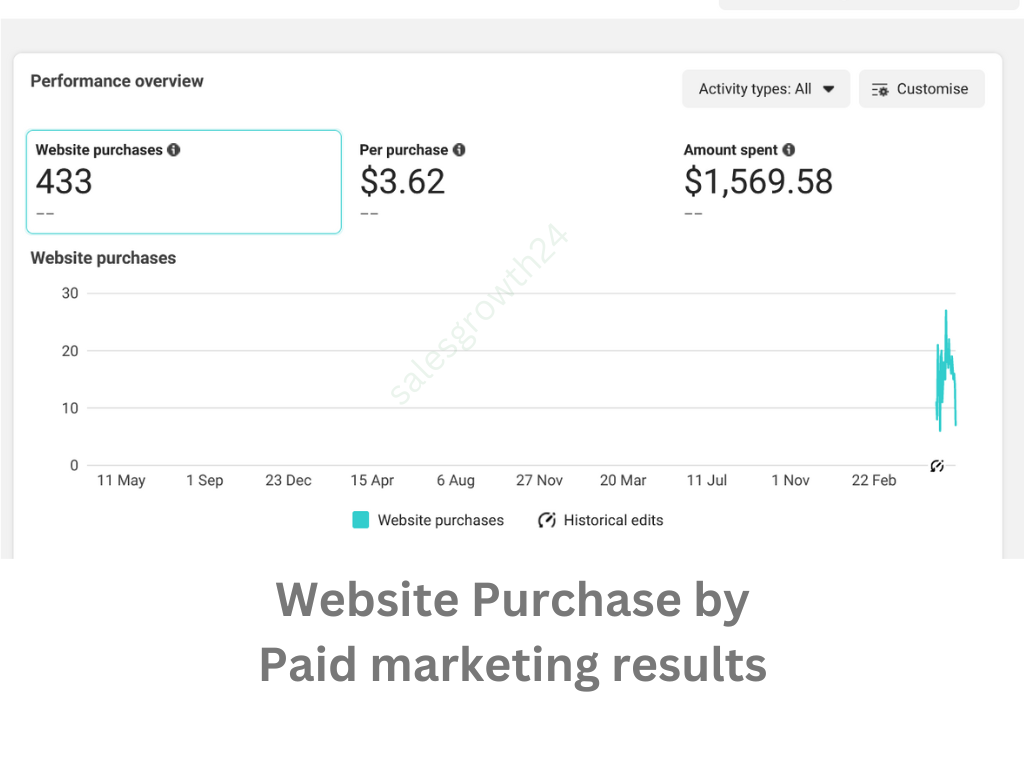1024x768 pixels.
Task: Click the $1,569.58 amount spent value
Action: 758,182
